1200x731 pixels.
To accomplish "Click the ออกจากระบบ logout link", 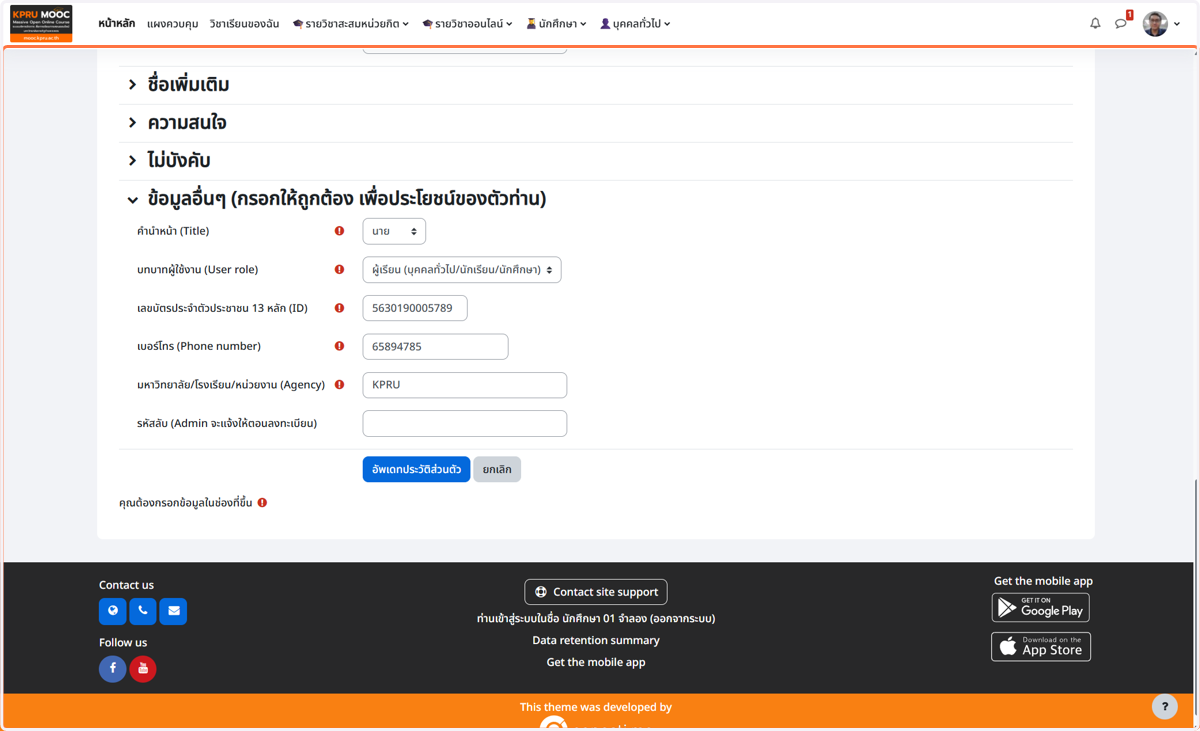I will coord(681,619).
